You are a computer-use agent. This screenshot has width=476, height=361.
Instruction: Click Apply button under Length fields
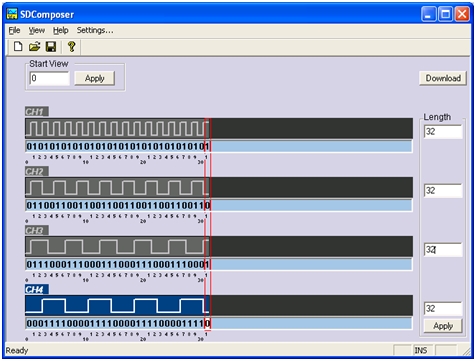coord(443,326)
